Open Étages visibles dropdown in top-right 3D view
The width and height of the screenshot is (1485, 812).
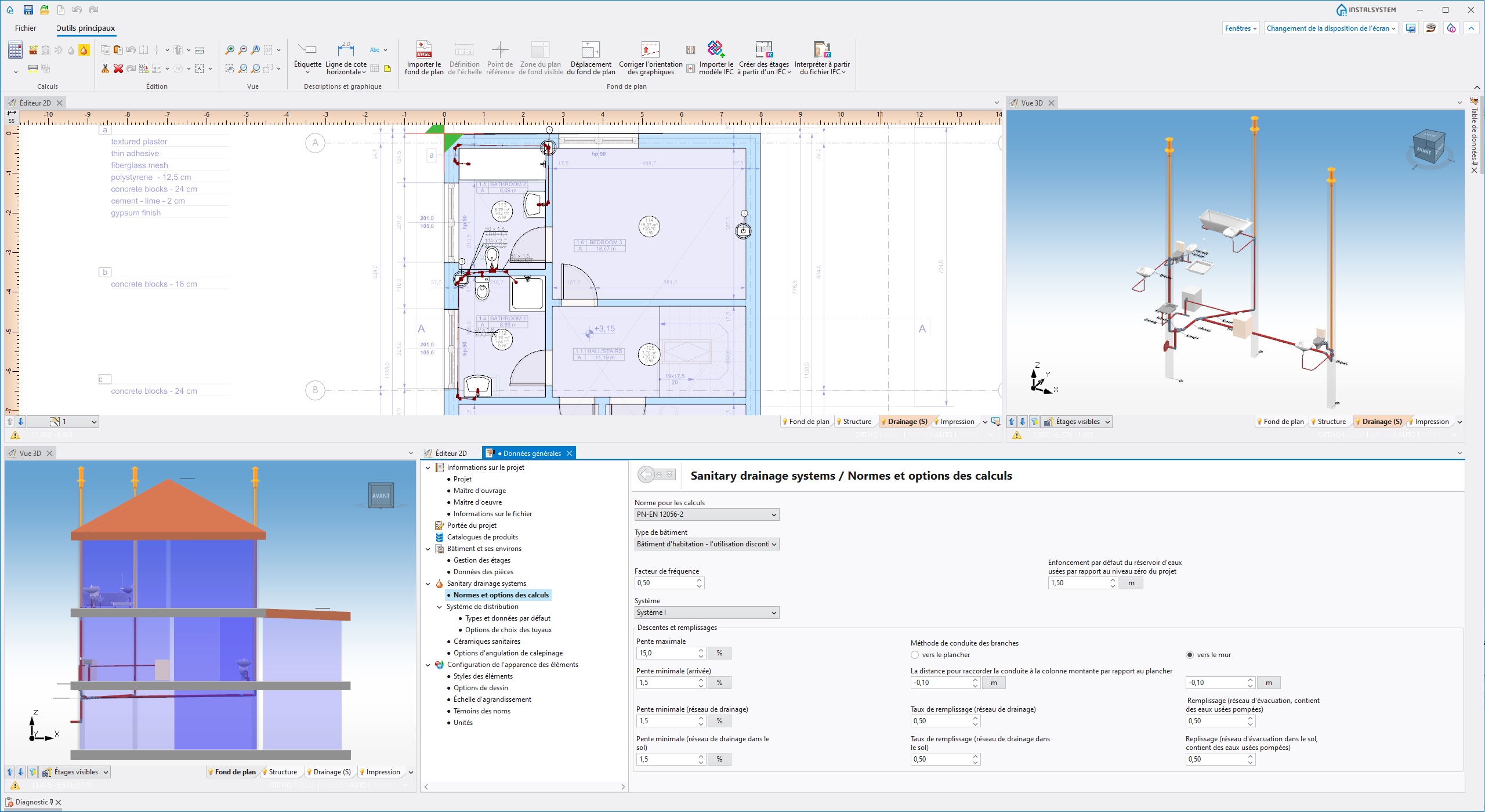tap(1077, 422)
